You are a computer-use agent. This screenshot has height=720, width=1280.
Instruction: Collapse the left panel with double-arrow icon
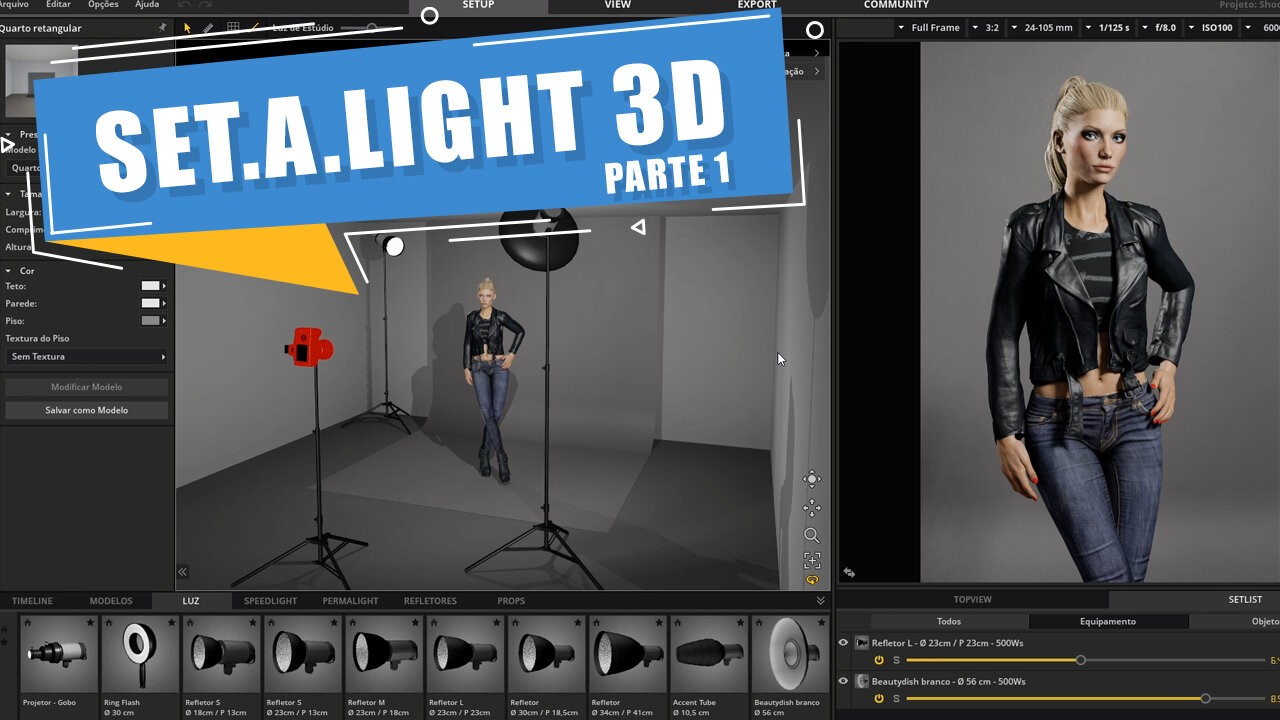pos(183,572)
